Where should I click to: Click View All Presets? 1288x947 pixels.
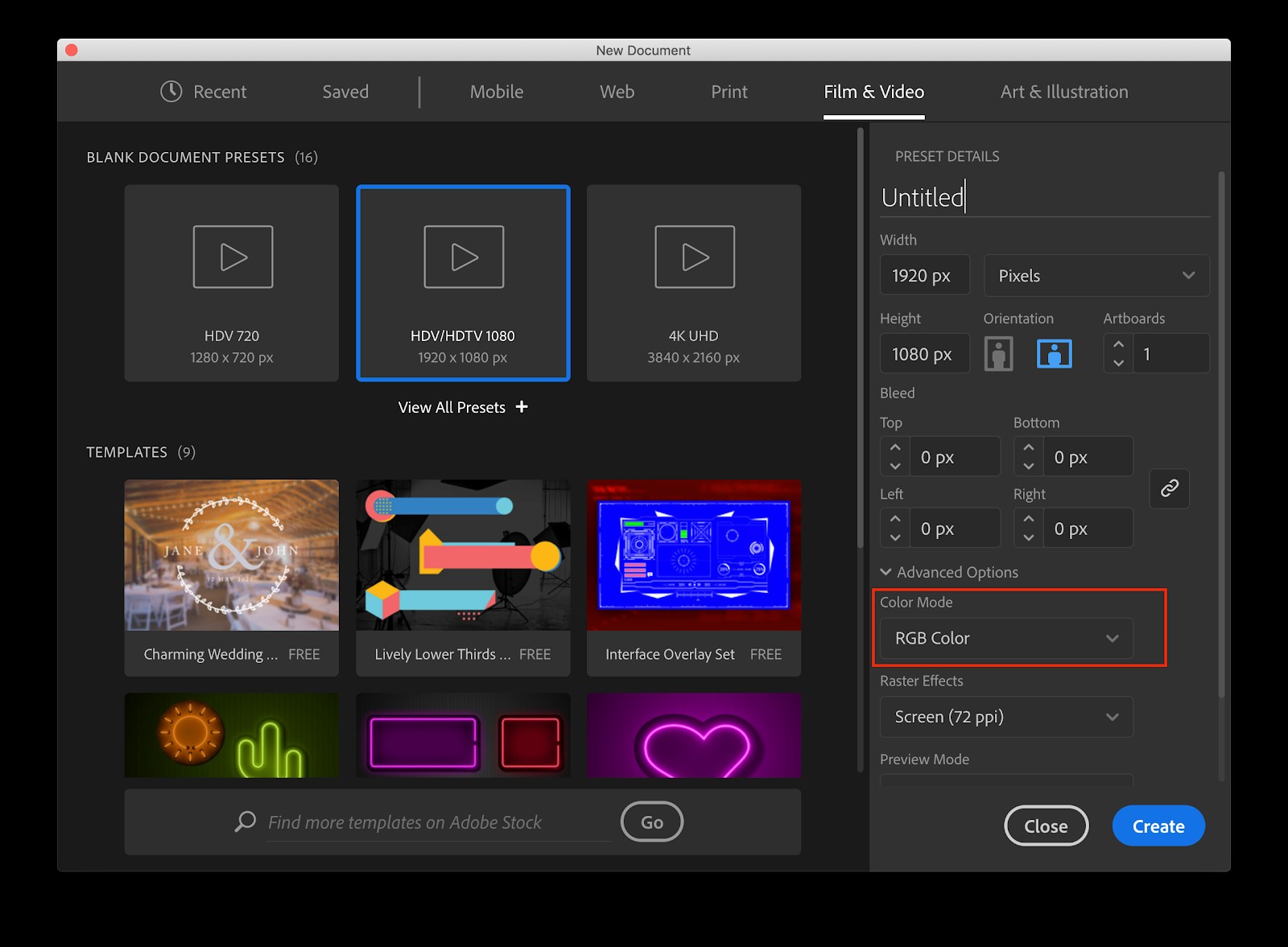pyautogui.click(x=462, y=407)
